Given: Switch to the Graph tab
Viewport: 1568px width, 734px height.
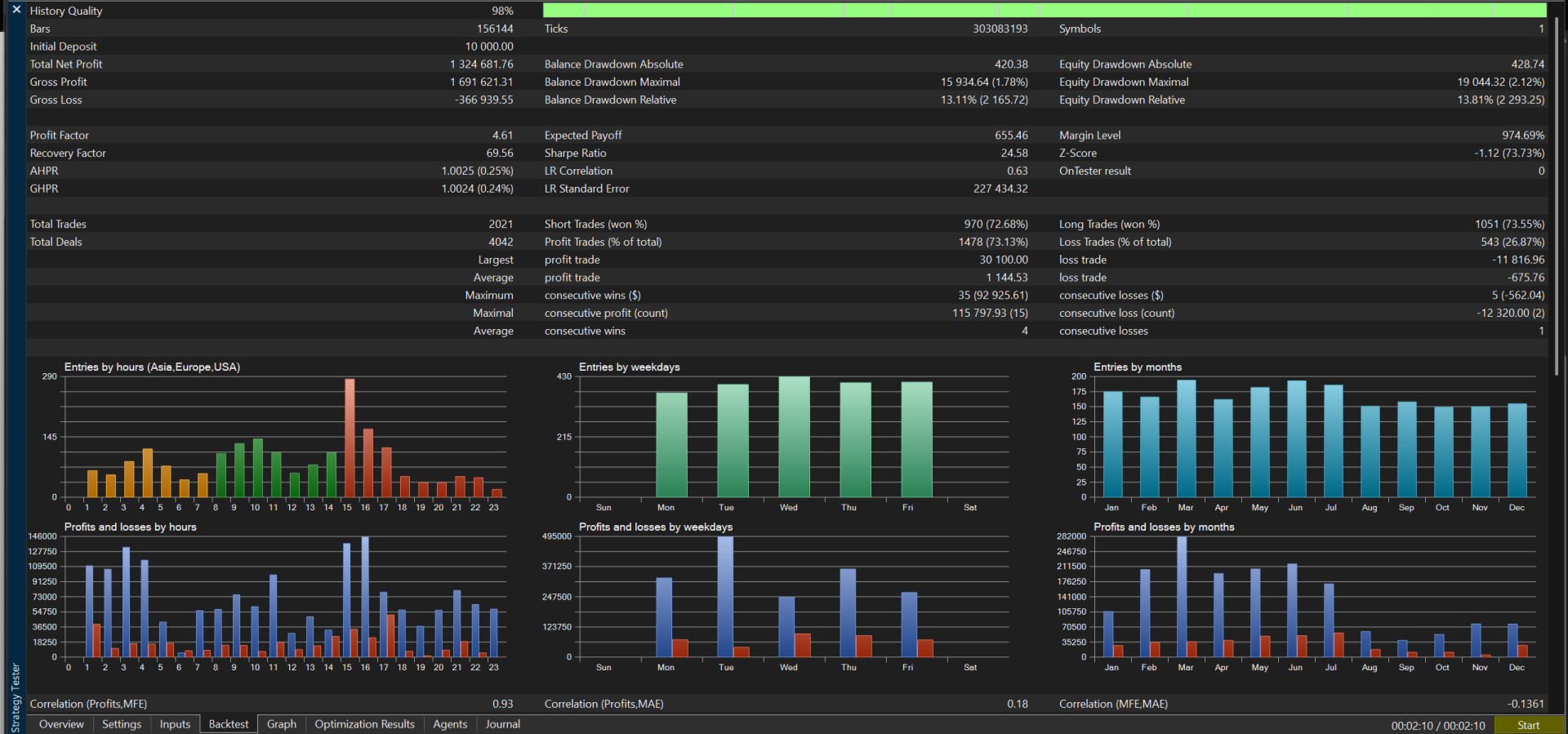Looking at the screenshot, I should 282,724.
